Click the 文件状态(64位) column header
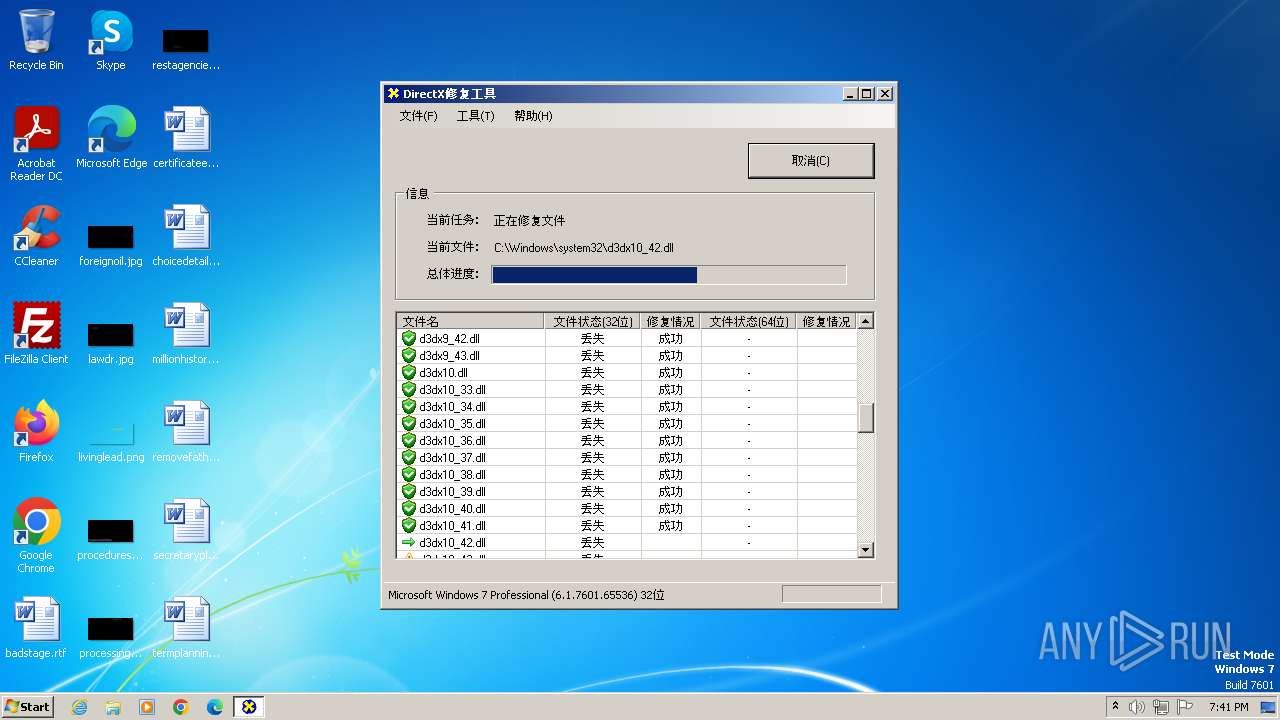Screen dimensions: 1280x720 (x=749, y=322)
